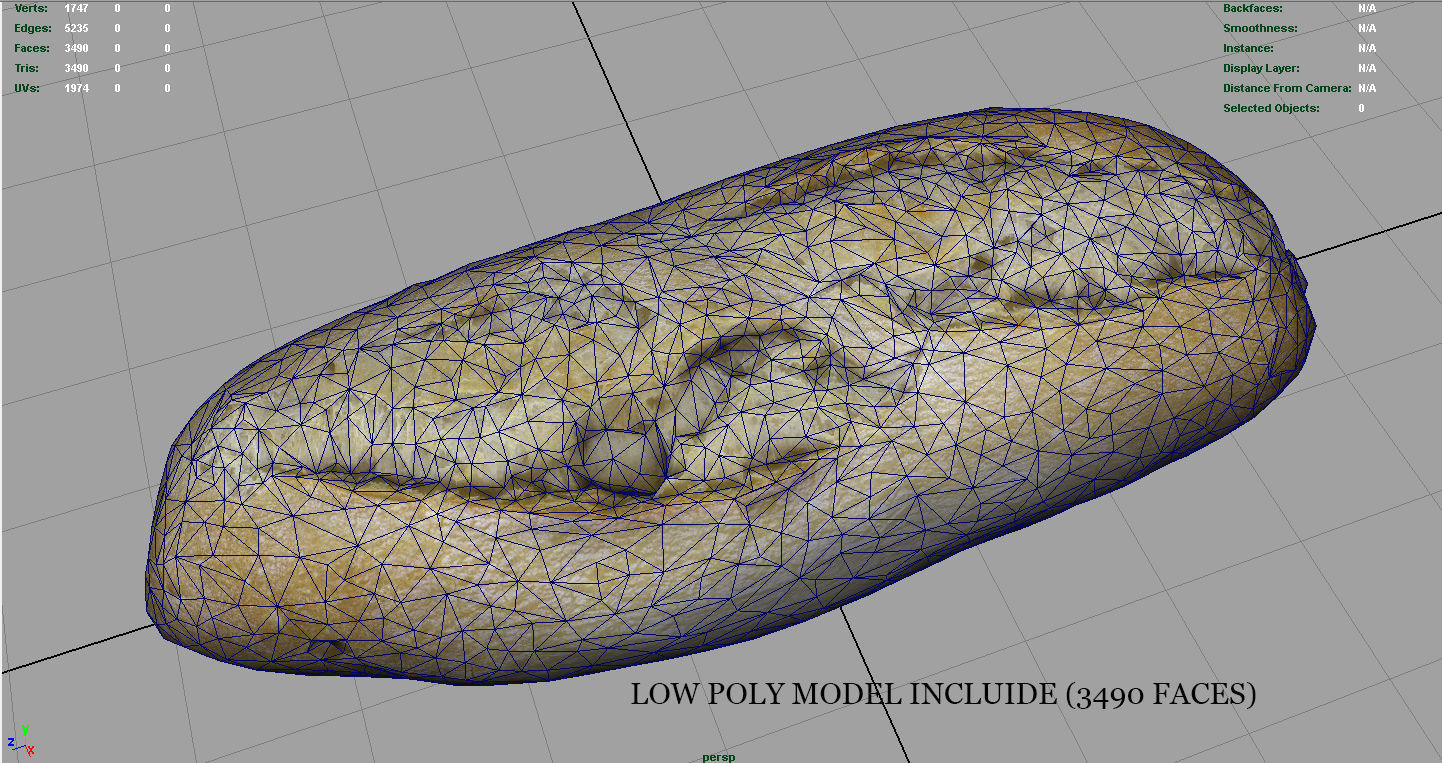Click the N/A value beside Distance From Camera
The image size is (1442, 763).
pyautogui.click(x=1366, y=88)
